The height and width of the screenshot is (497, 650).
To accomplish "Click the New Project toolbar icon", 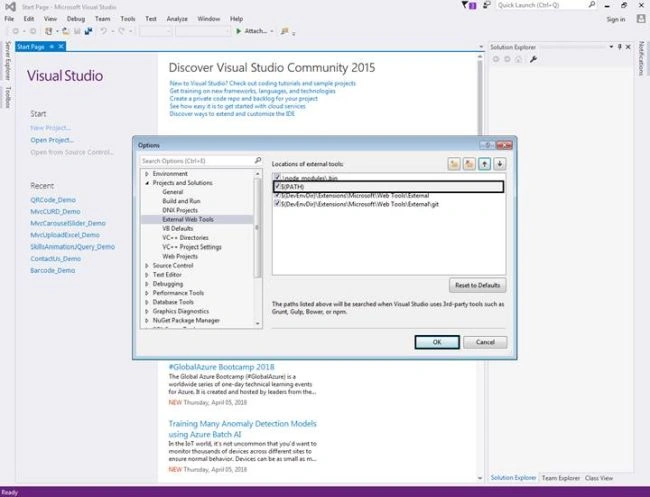I will 49,31.
